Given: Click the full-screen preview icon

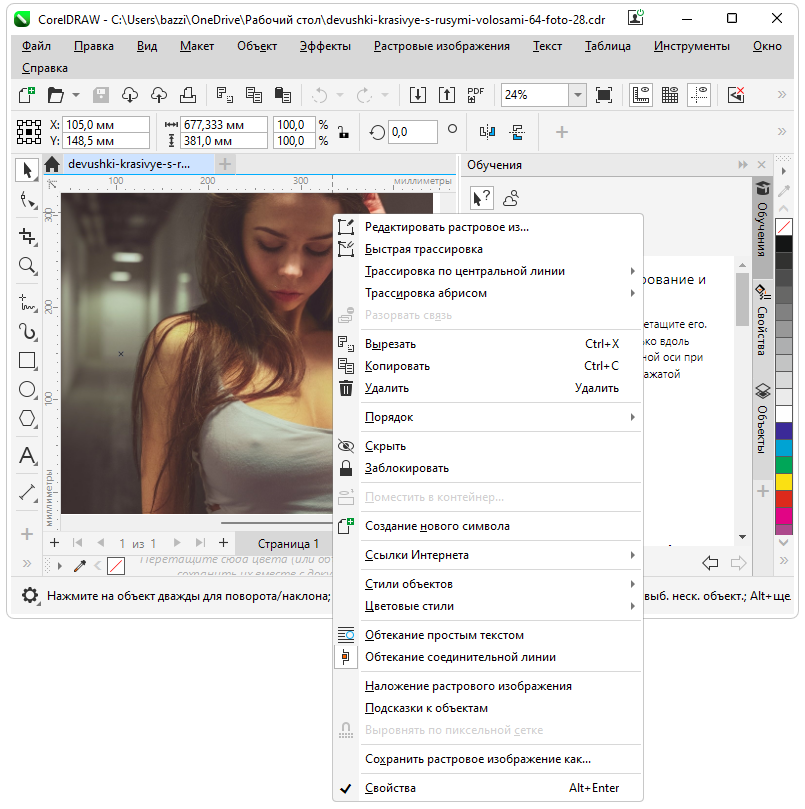Looking at the screenshot, I should tap(604, 95).
